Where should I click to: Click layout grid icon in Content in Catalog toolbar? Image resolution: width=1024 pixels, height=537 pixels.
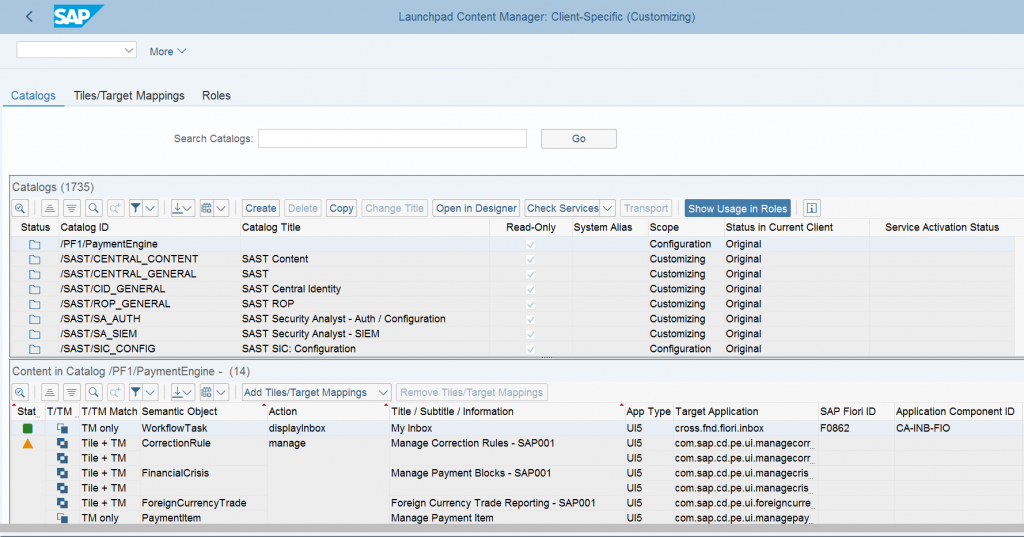(206, 393)
